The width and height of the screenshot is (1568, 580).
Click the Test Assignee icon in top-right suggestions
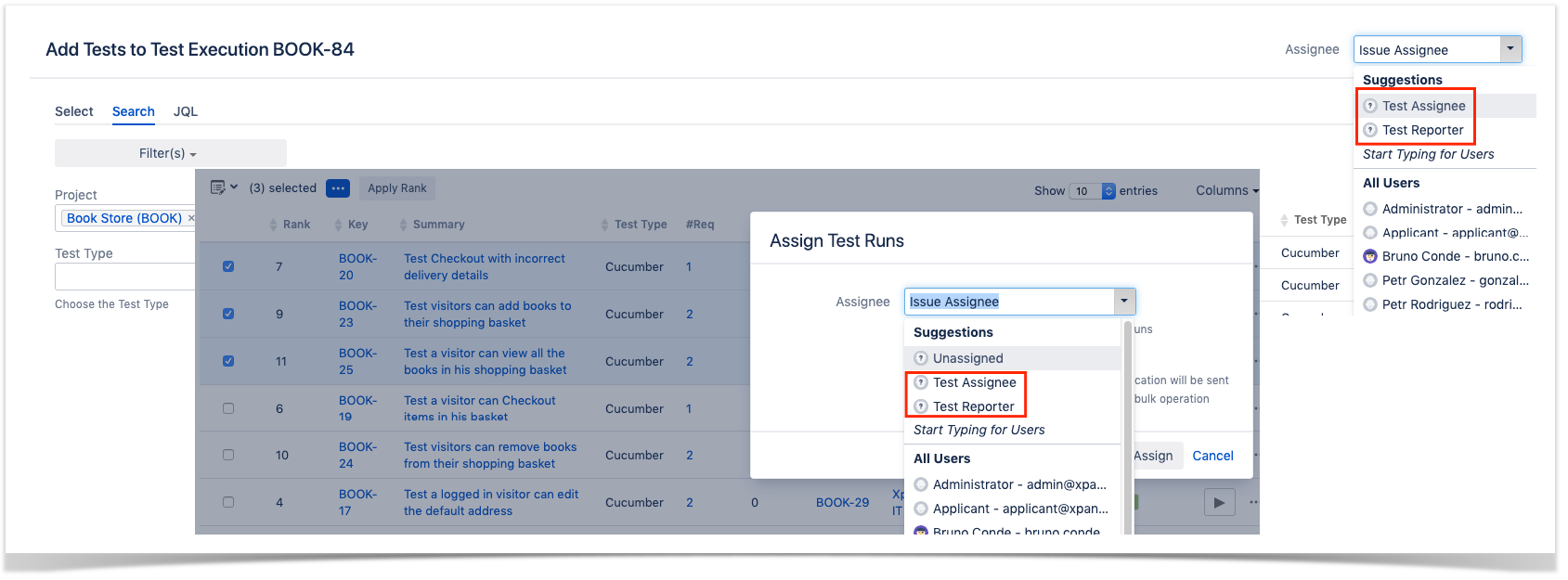[1370, 106]
